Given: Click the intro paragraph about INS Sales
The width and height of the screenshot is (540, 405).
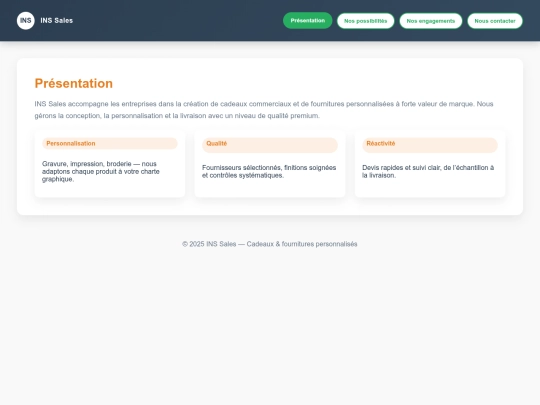Looking at the screenshot, I should 264,110.
